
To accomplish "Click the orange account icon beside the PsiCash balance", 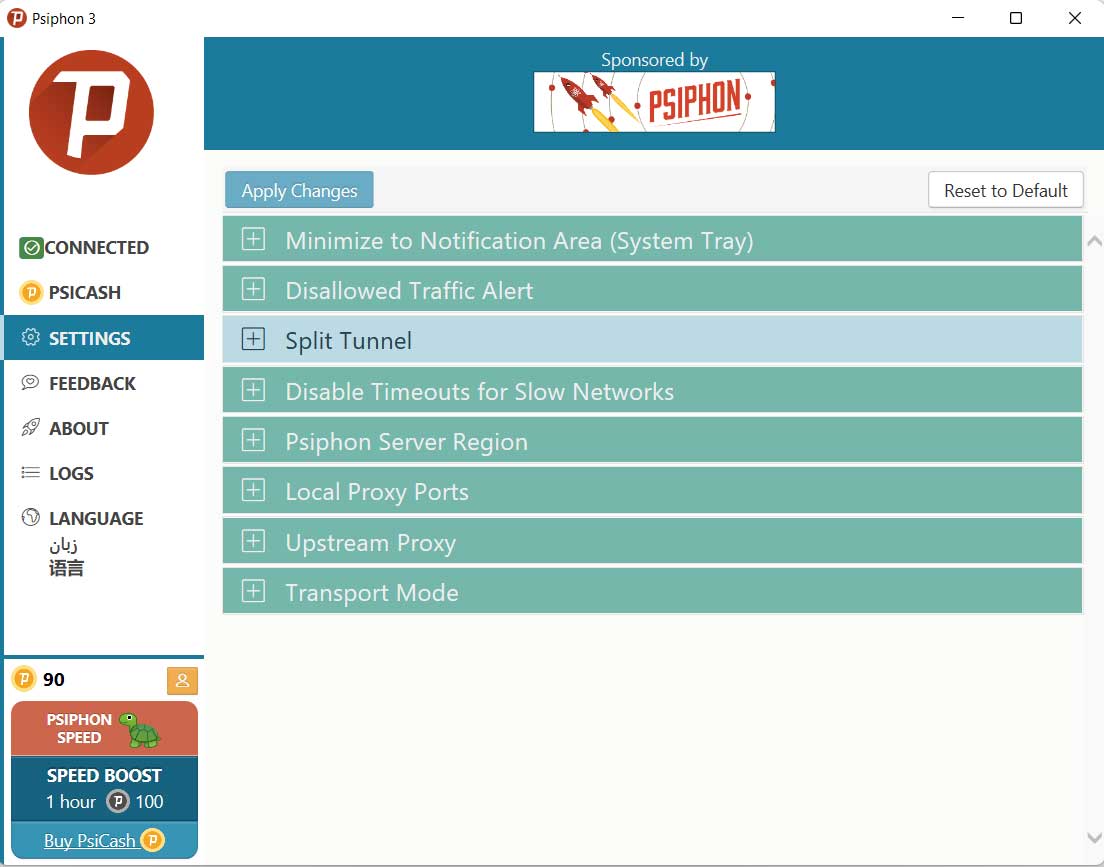I will tap(182, 680).
